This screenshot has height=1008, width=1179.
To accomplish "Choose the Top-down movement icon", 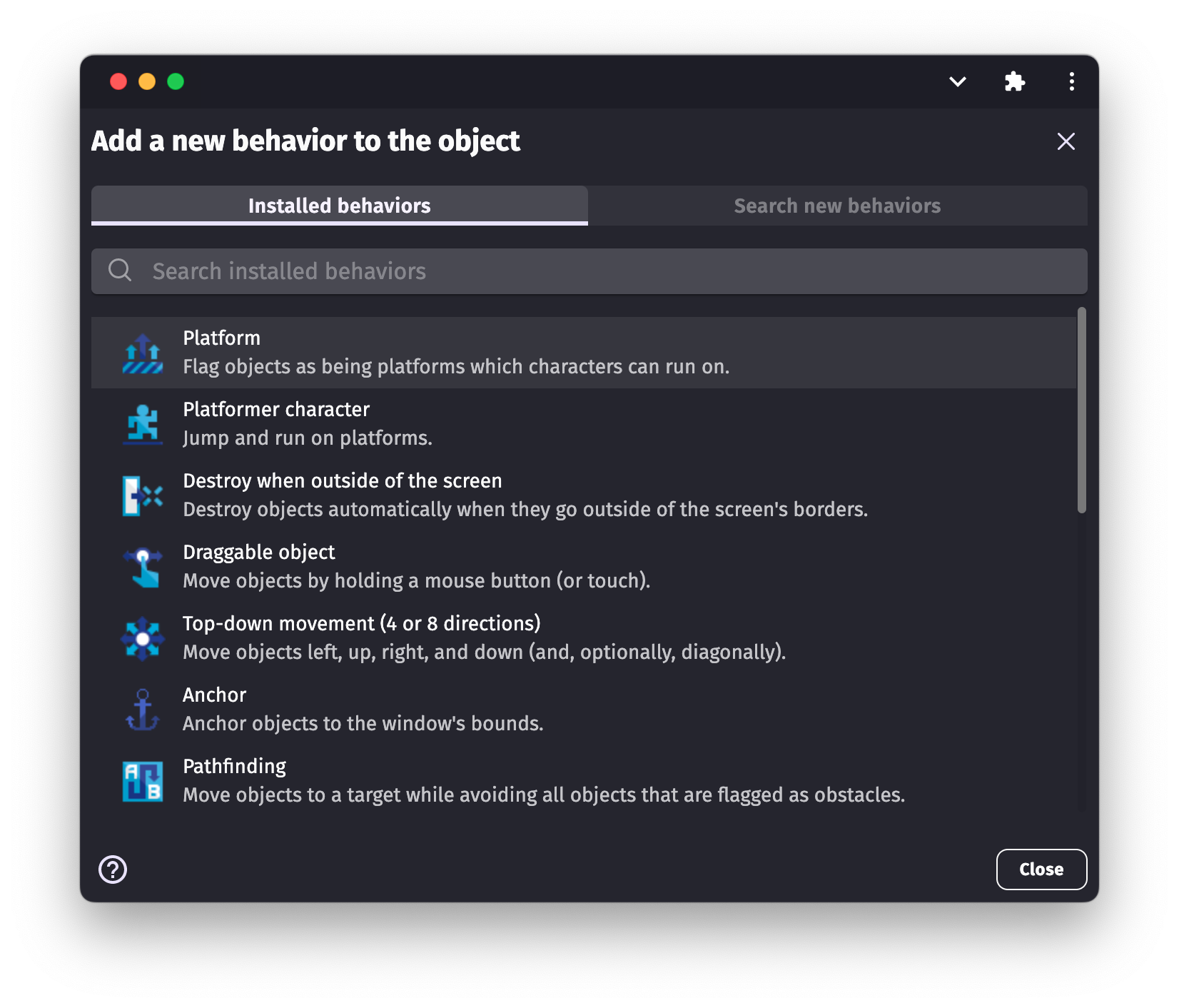I will (143, 639).
